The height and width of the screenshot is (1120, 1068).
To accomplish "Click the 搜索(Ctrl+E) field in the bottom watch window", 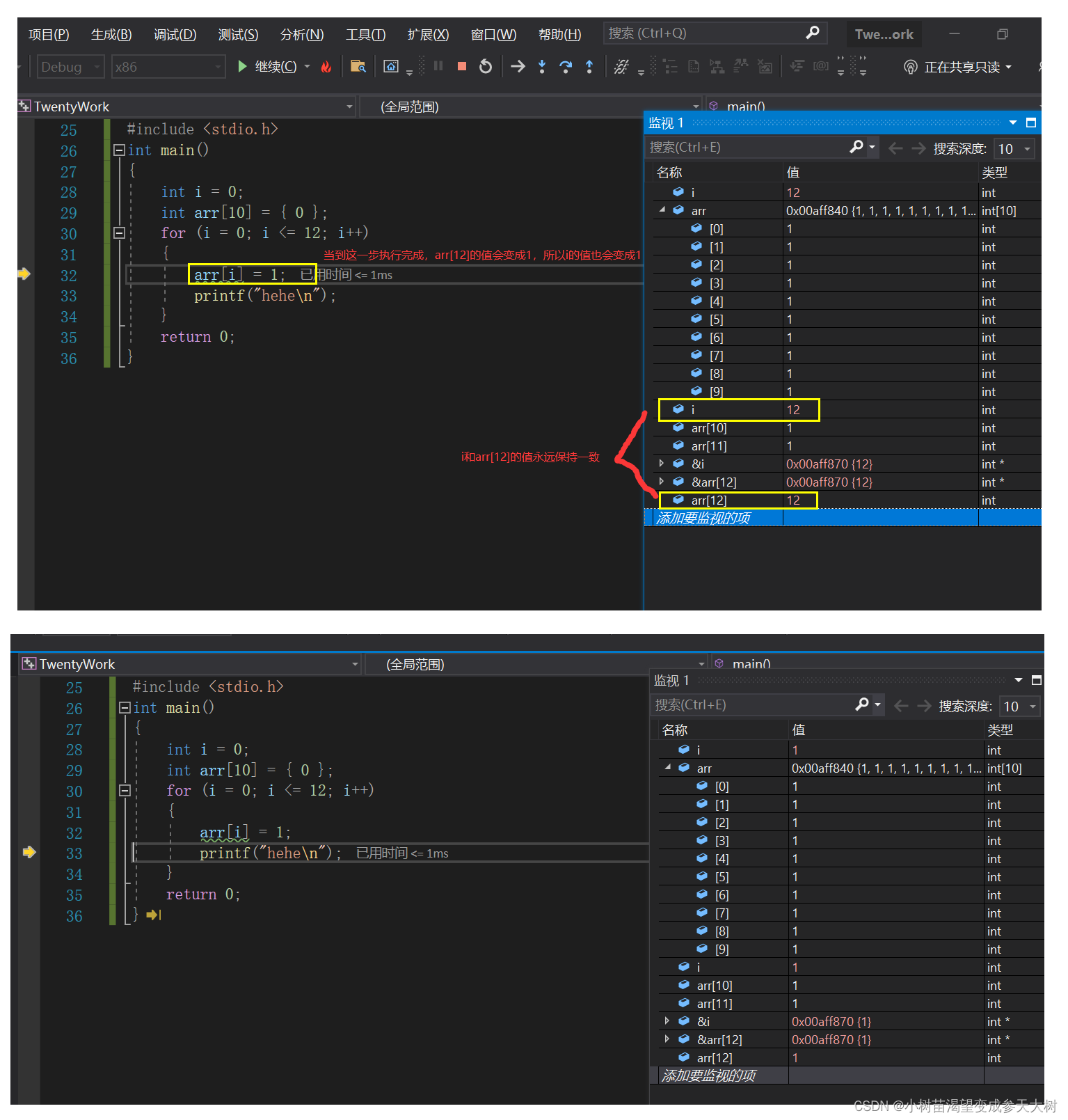I will click(x=751, y=705).
